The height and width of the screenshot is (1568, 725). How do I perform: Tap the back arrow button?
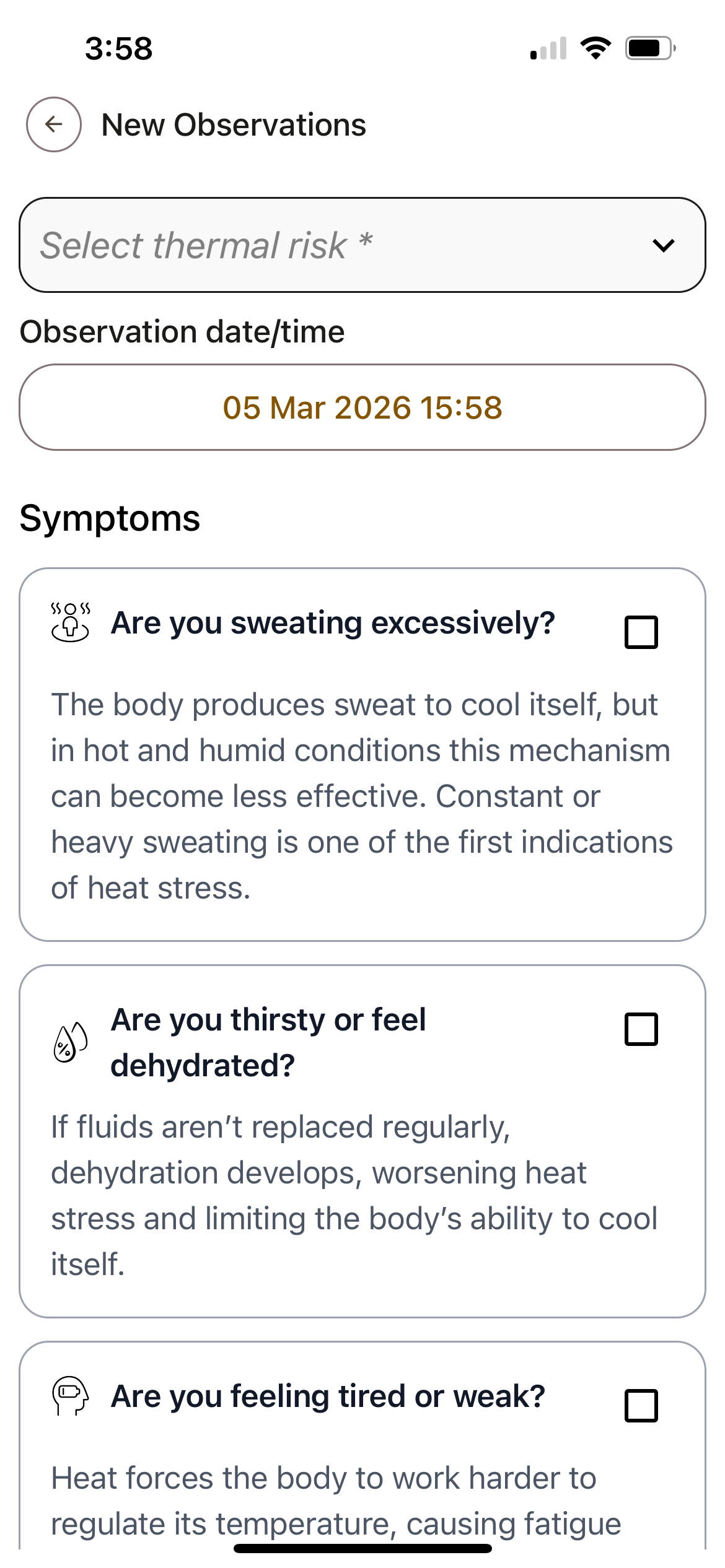tap(54, 124)
